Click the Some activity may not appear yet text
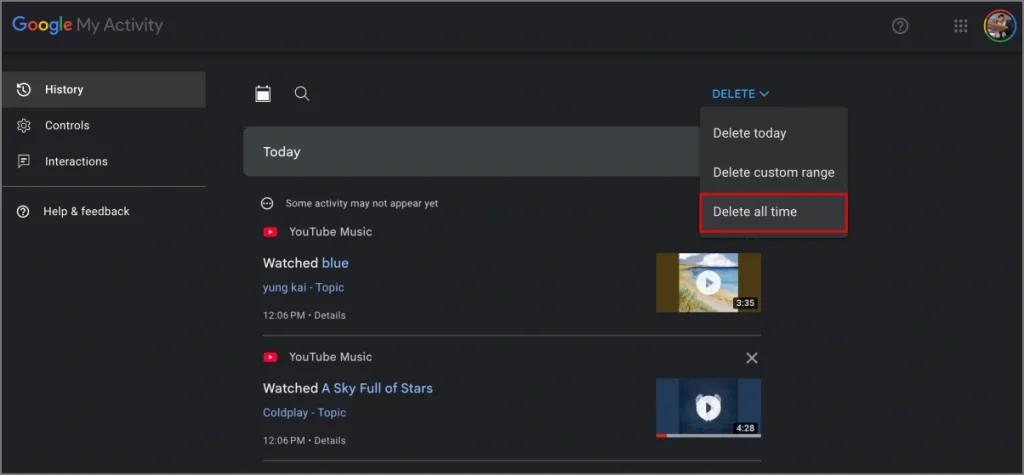Image resolution: width=1024 pixels, height=475 pixels. tap(362, 204)
